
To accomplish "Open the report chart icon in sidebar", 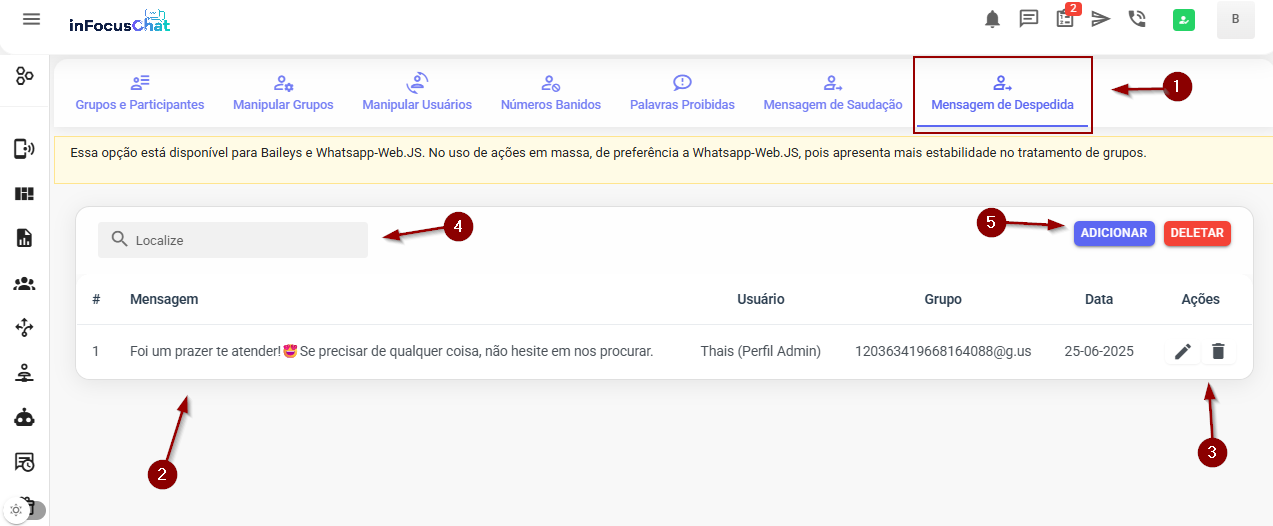I will [24, 238].
